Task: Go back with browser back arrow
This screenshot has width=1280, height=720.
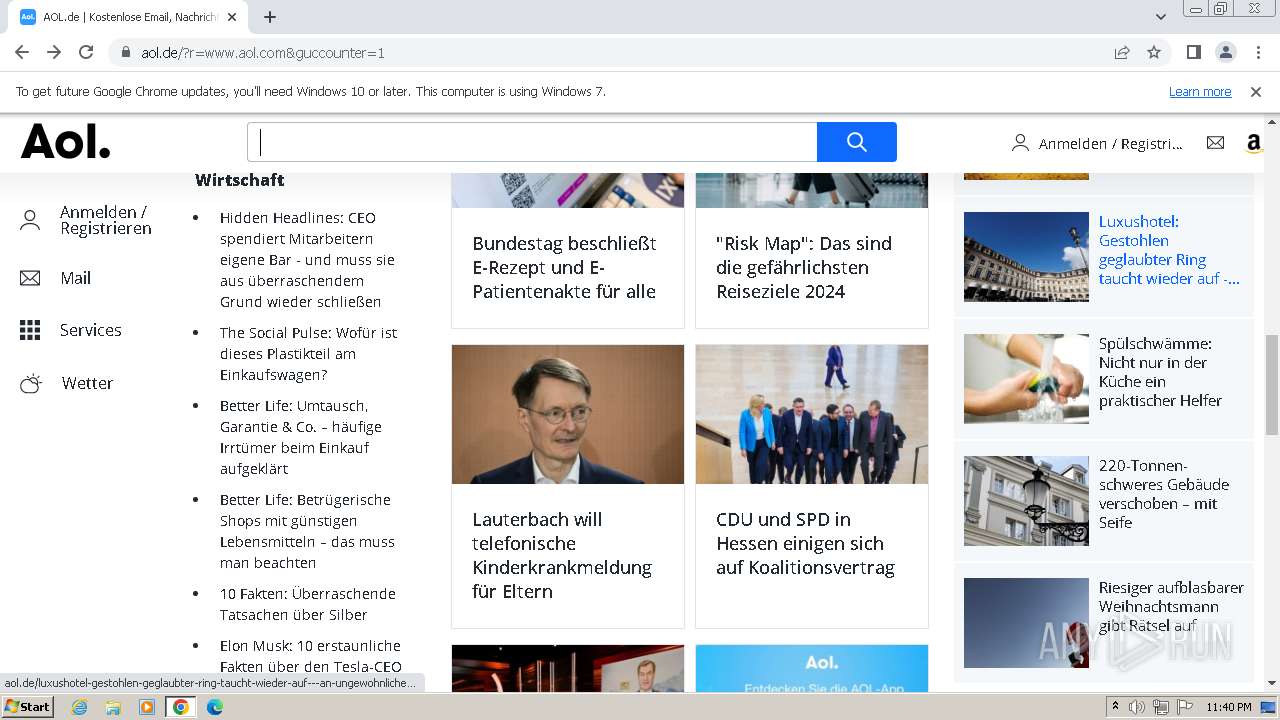Action: [x=22, y=52]
